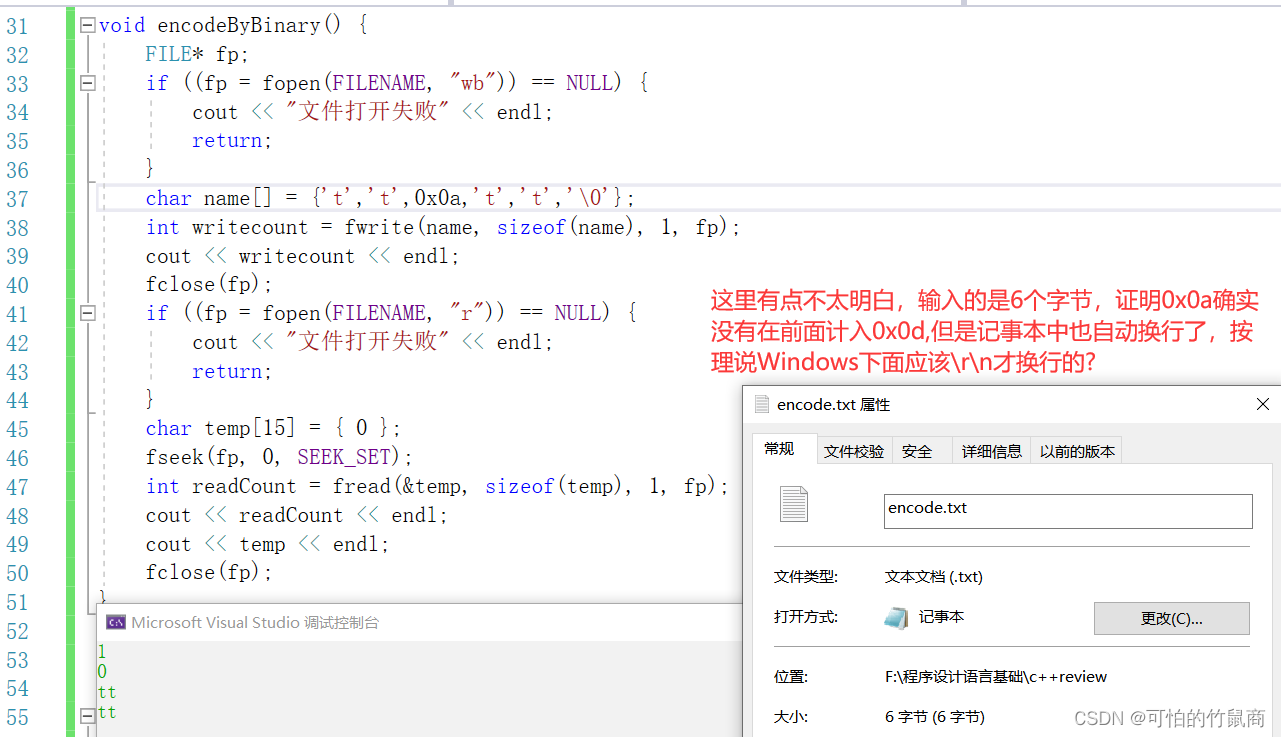Viewport: 1281px width, 737px height.
Task: Open the 安全 tab
Action: point(917,452)
